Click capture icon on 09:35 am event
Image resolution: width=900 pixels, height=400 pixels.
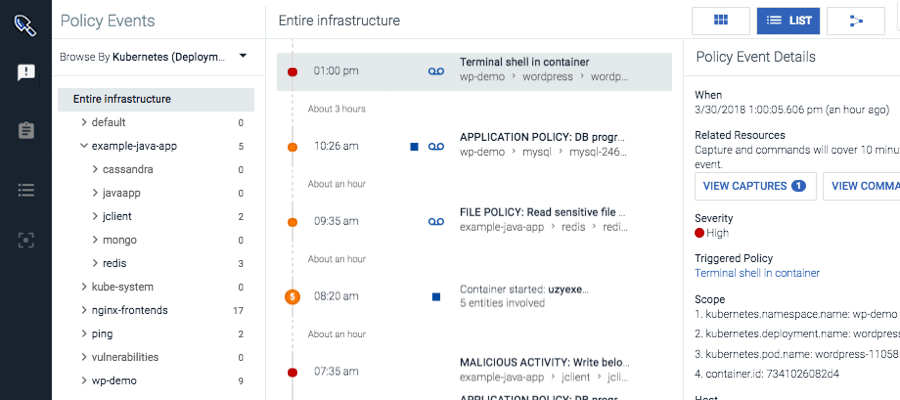[x=436, y=222]
